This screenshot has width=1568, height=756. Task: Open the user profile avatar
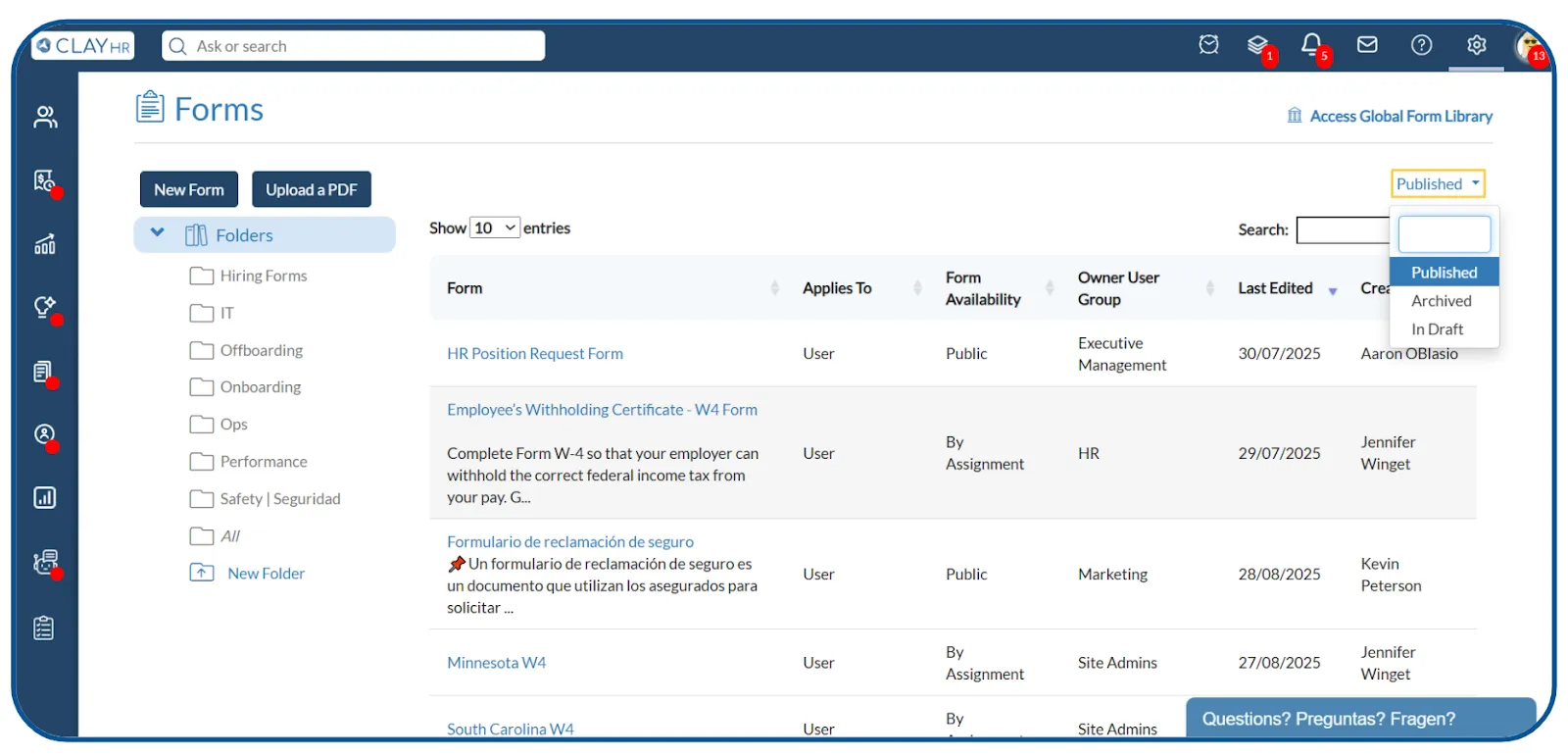(1529, 45)
